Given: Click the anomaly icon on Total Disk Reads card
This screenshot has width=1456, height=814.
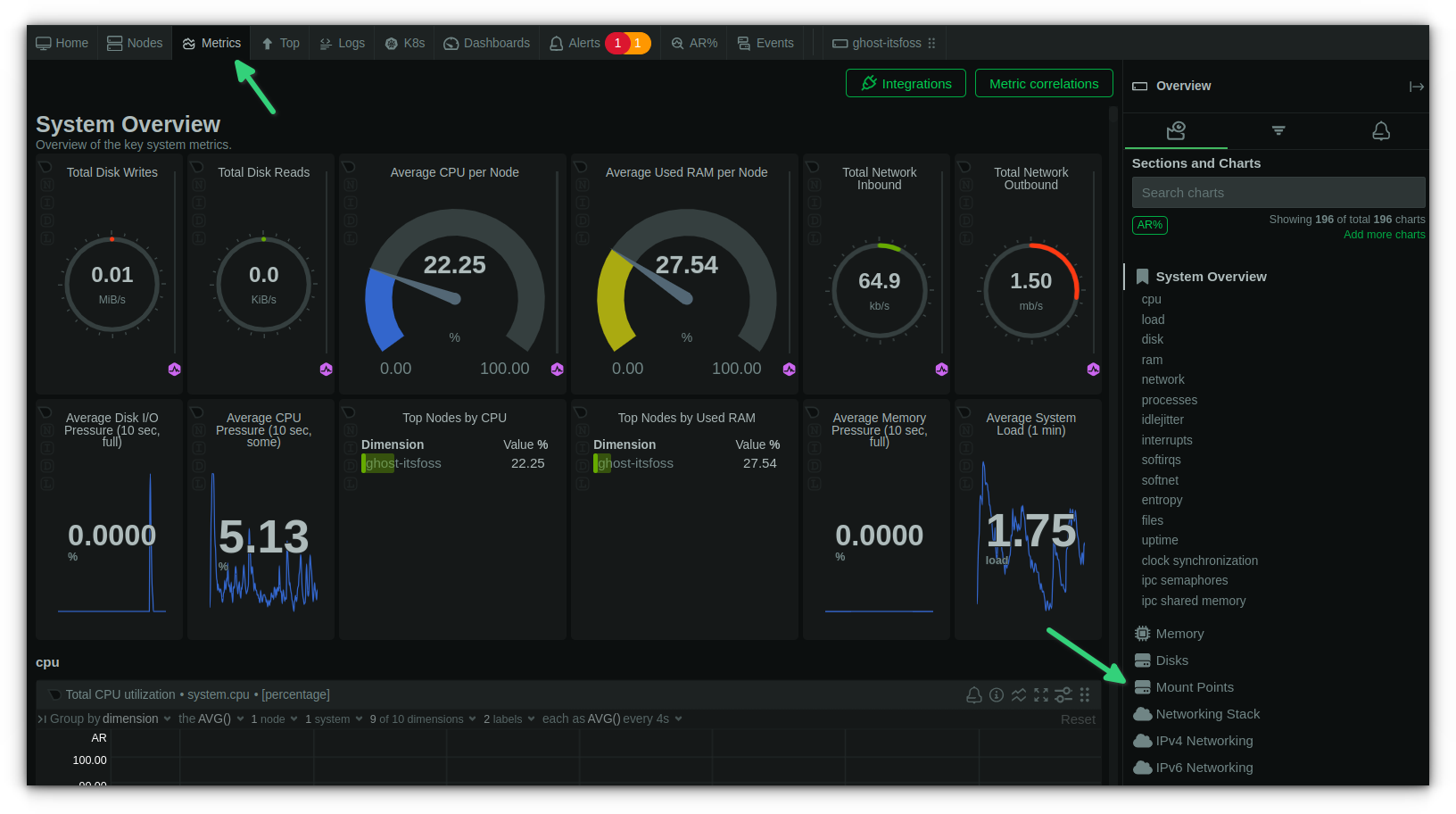Looking at the screenshot, I should point(327,370).
